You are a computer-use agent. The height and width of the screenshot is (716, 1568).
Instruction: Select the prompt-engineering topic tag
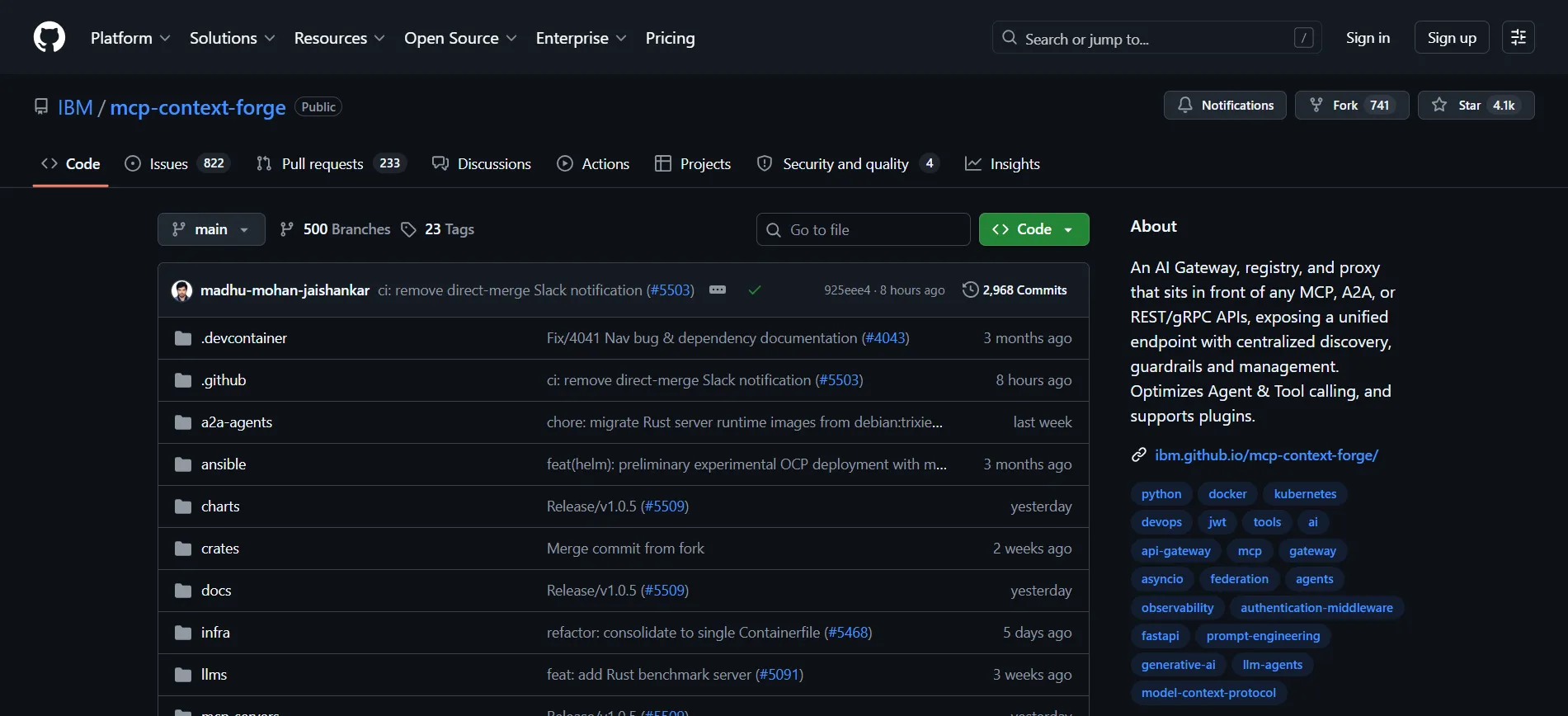tap(1263, 636)
